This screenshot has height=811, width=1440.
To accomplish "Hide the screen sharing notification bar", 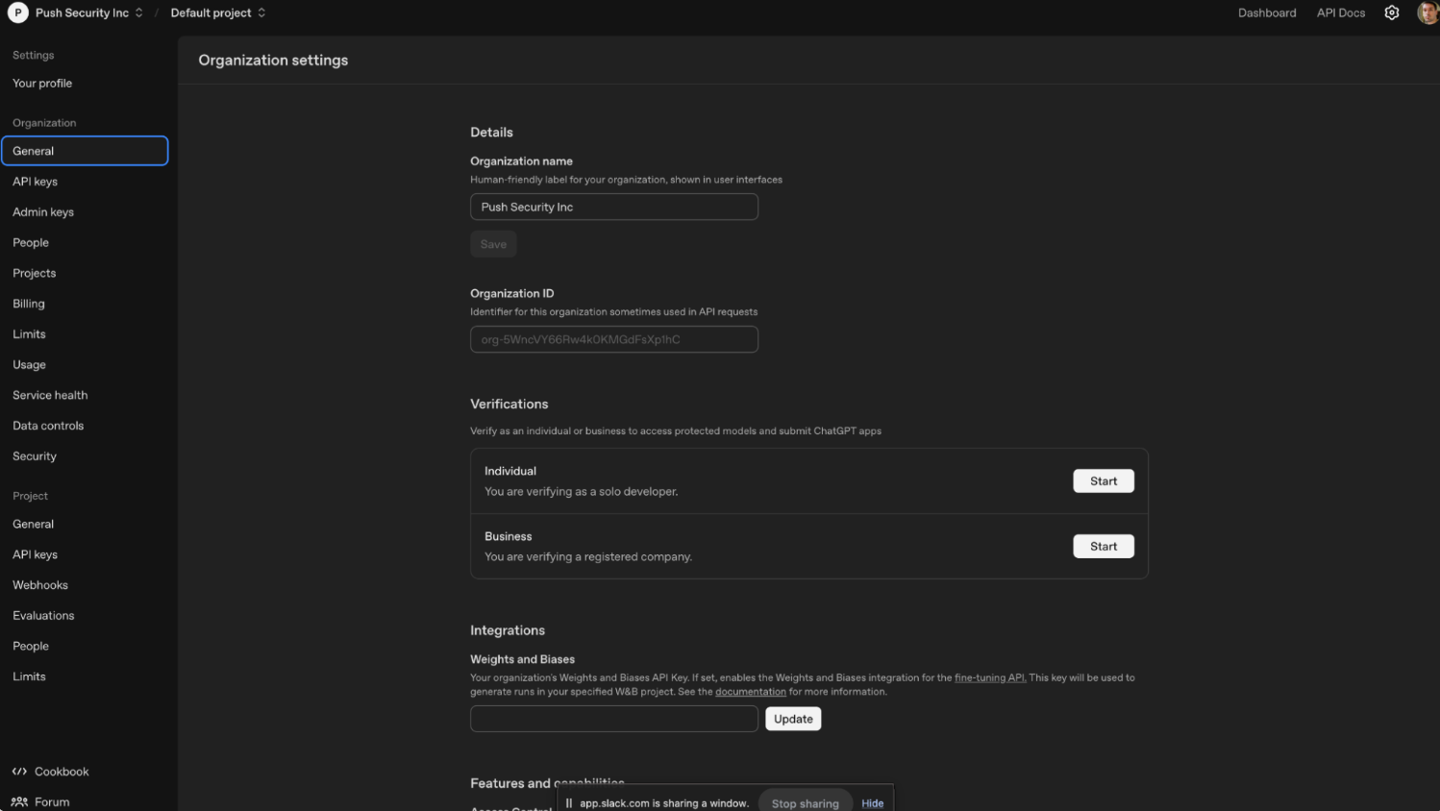I will [x=872, y=803].
